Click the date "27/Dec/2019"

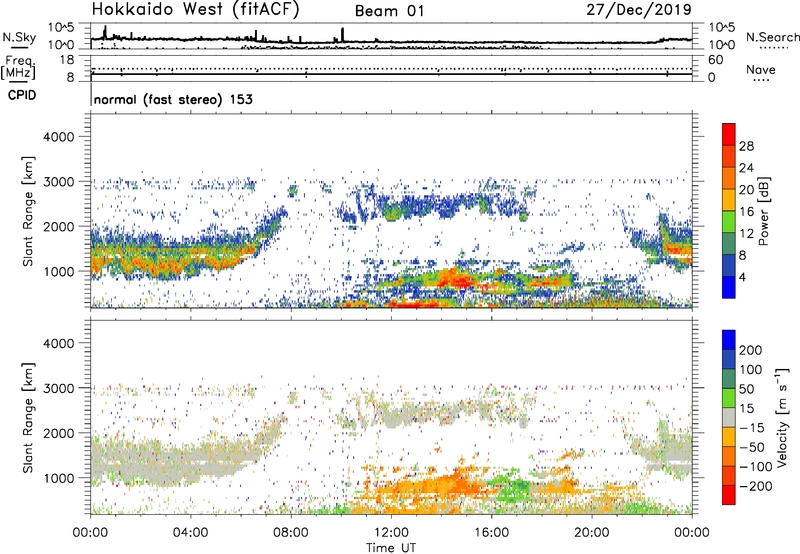click(x=638, y=9)
